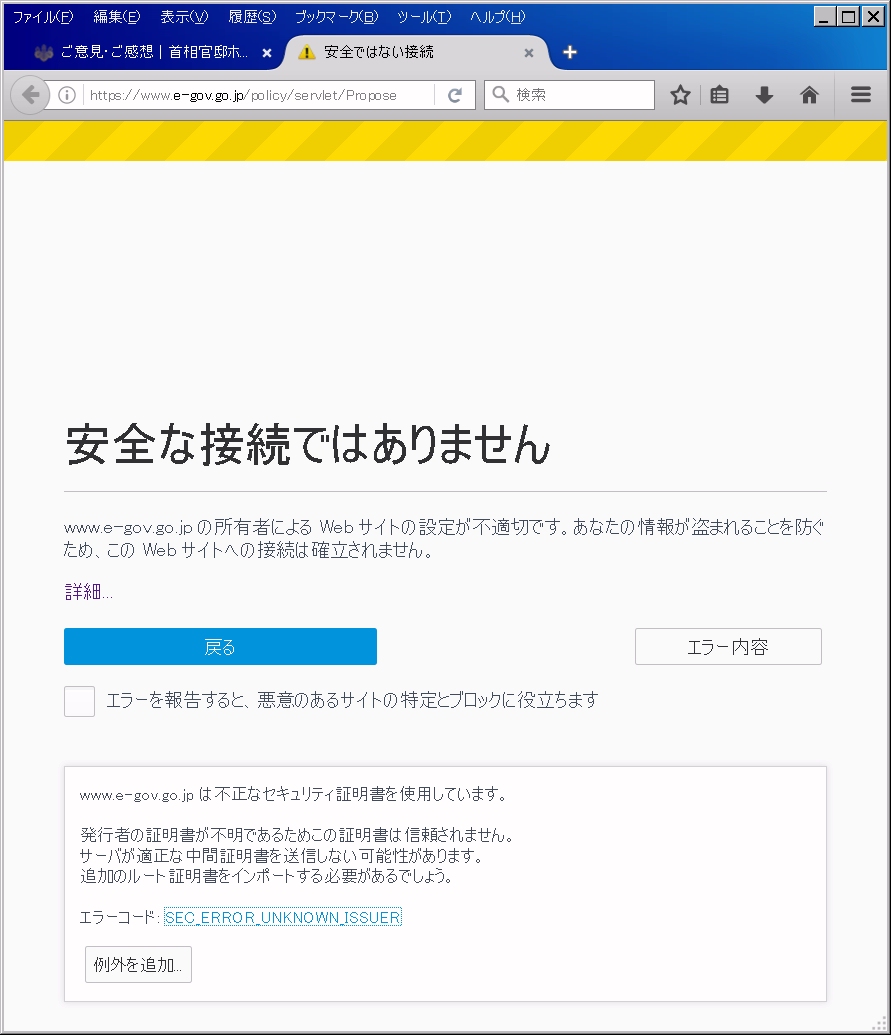Open the hamburger menu
891x1035 pixels.
point(860,95)
